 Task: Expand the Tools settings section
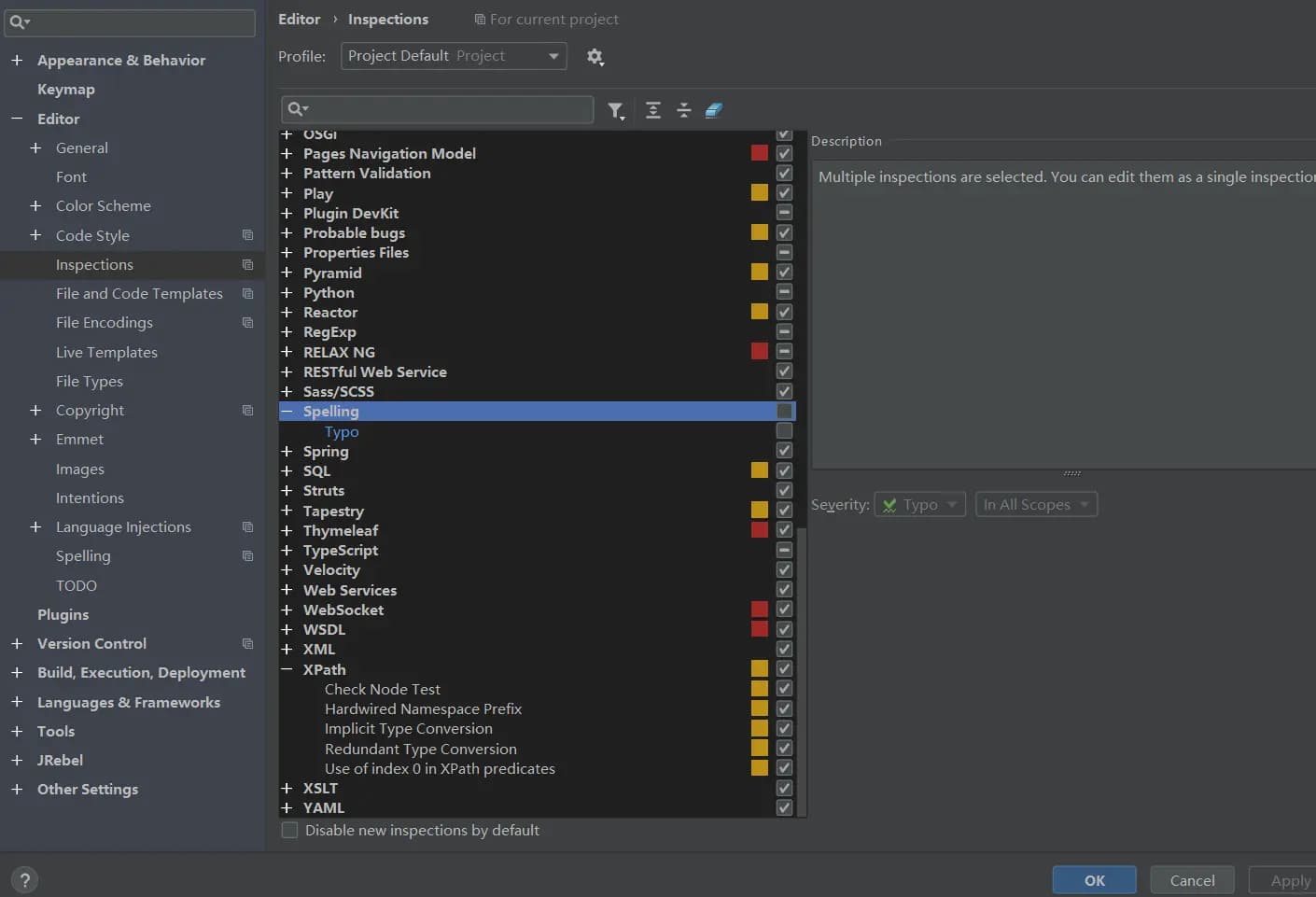click(x=17, y=731)
